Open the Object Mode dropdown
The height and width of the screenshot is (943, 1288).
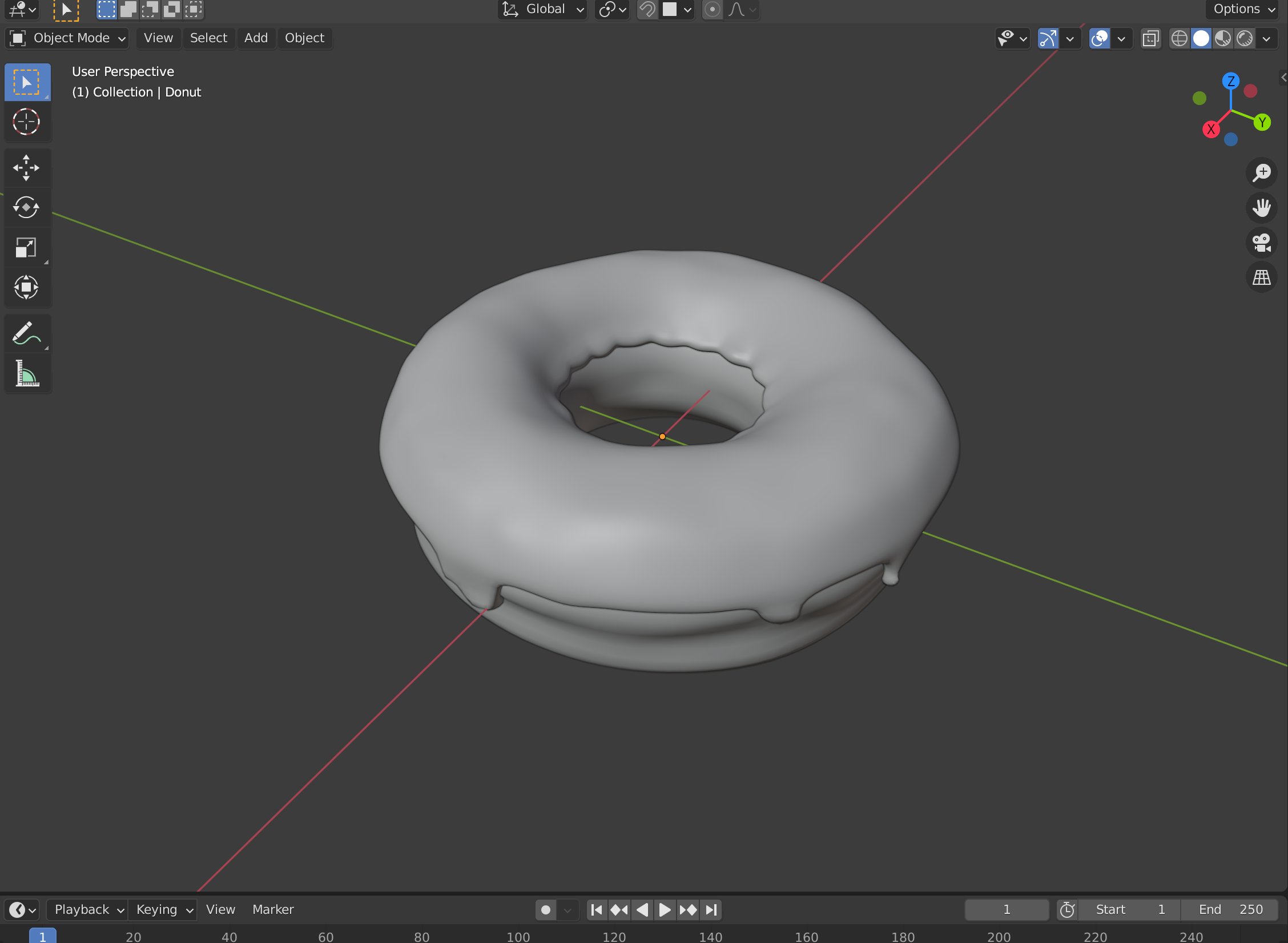pos(67,38)
